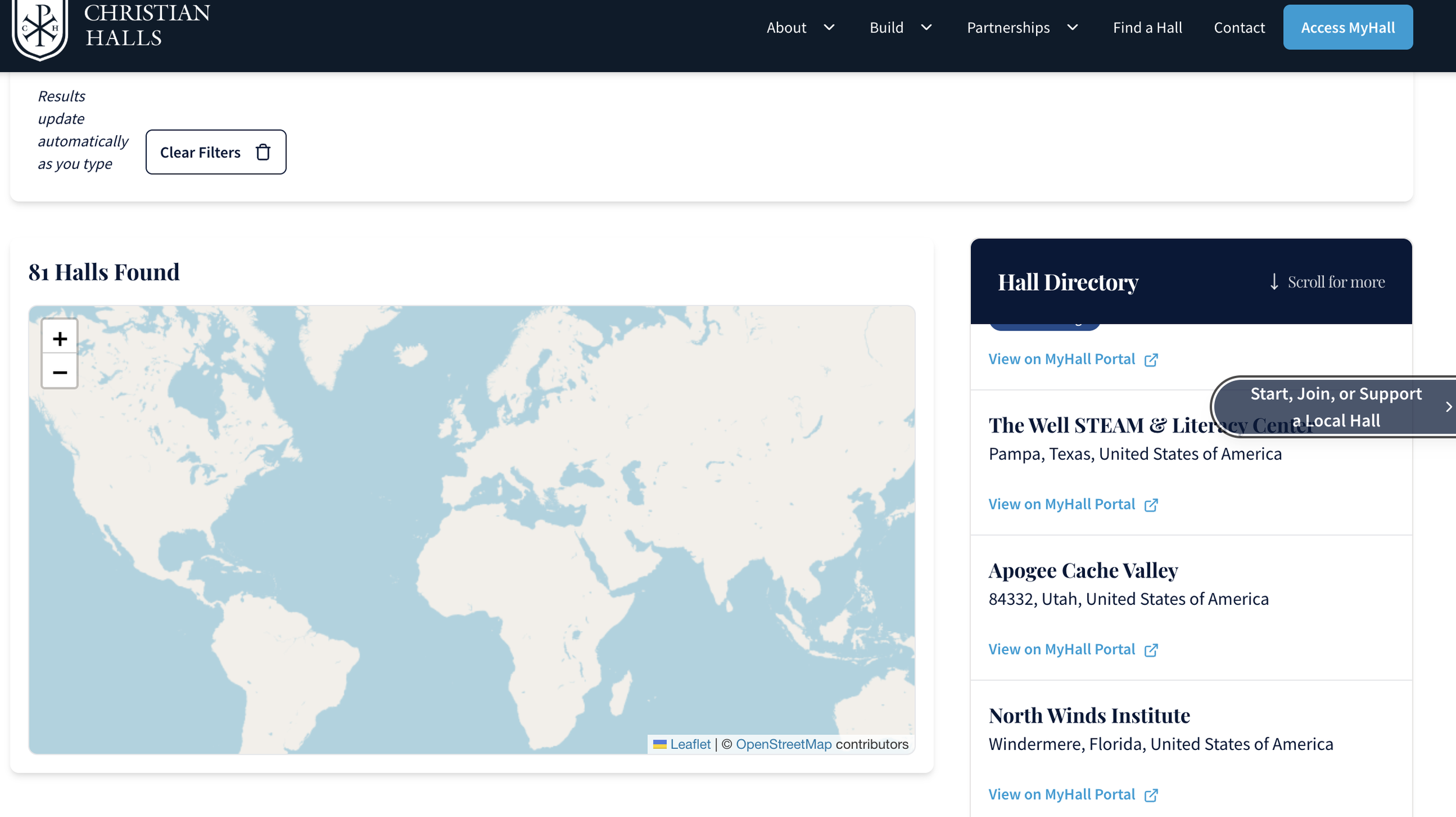The height and width of the screenshot is (817, 1456).
Task: Click the trash icon on Clear Filters
Action: (x=263, y=152)
